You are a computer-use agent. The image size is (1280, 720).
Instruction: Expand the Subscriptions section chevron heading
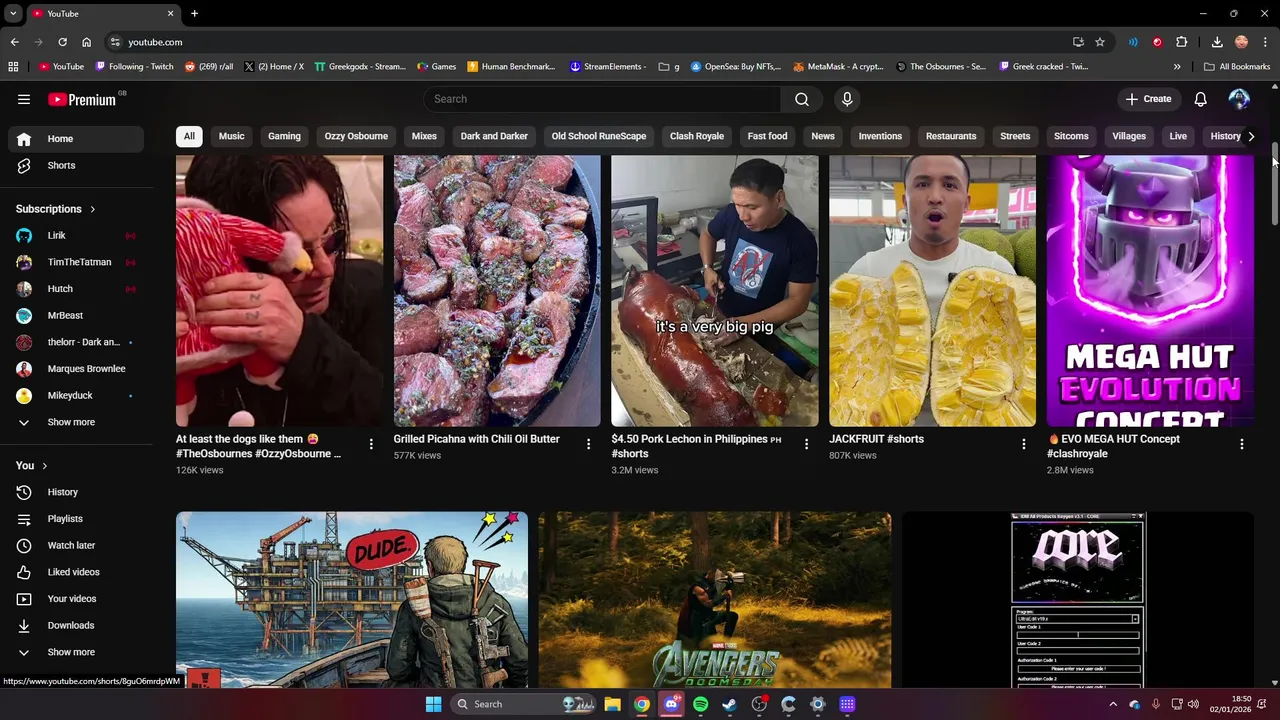56,209
